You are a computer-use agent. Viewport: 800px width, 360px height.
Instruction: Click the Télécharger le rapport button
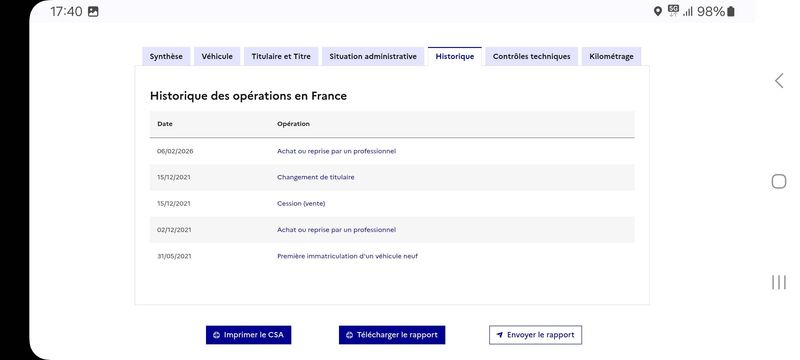(392, 335)
